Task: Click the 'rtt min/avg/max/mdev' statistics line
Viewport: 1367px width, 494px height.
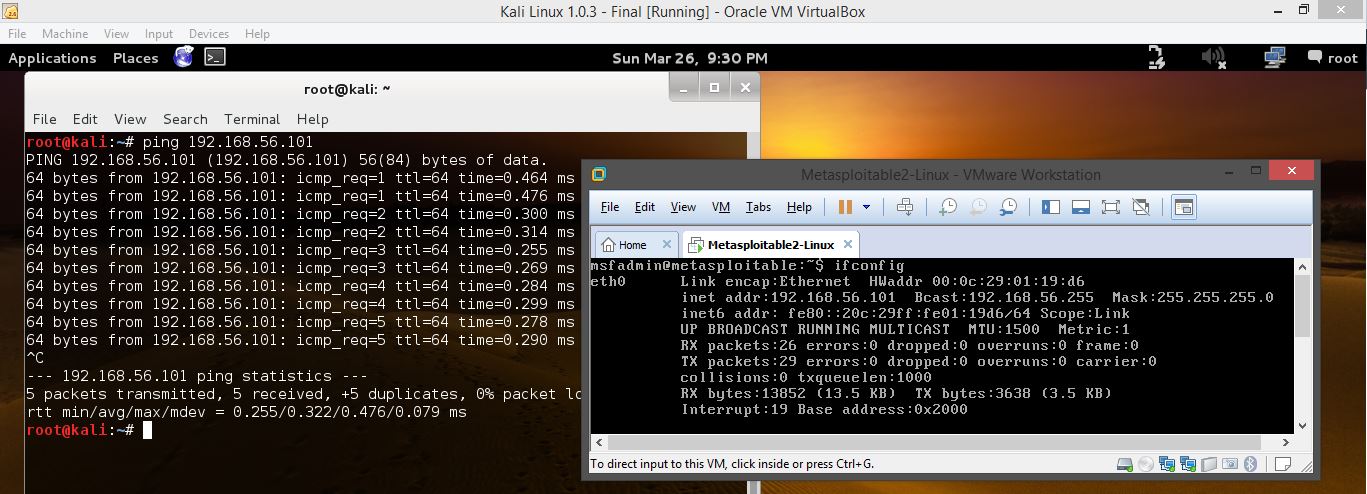Action: pos(246,412)
